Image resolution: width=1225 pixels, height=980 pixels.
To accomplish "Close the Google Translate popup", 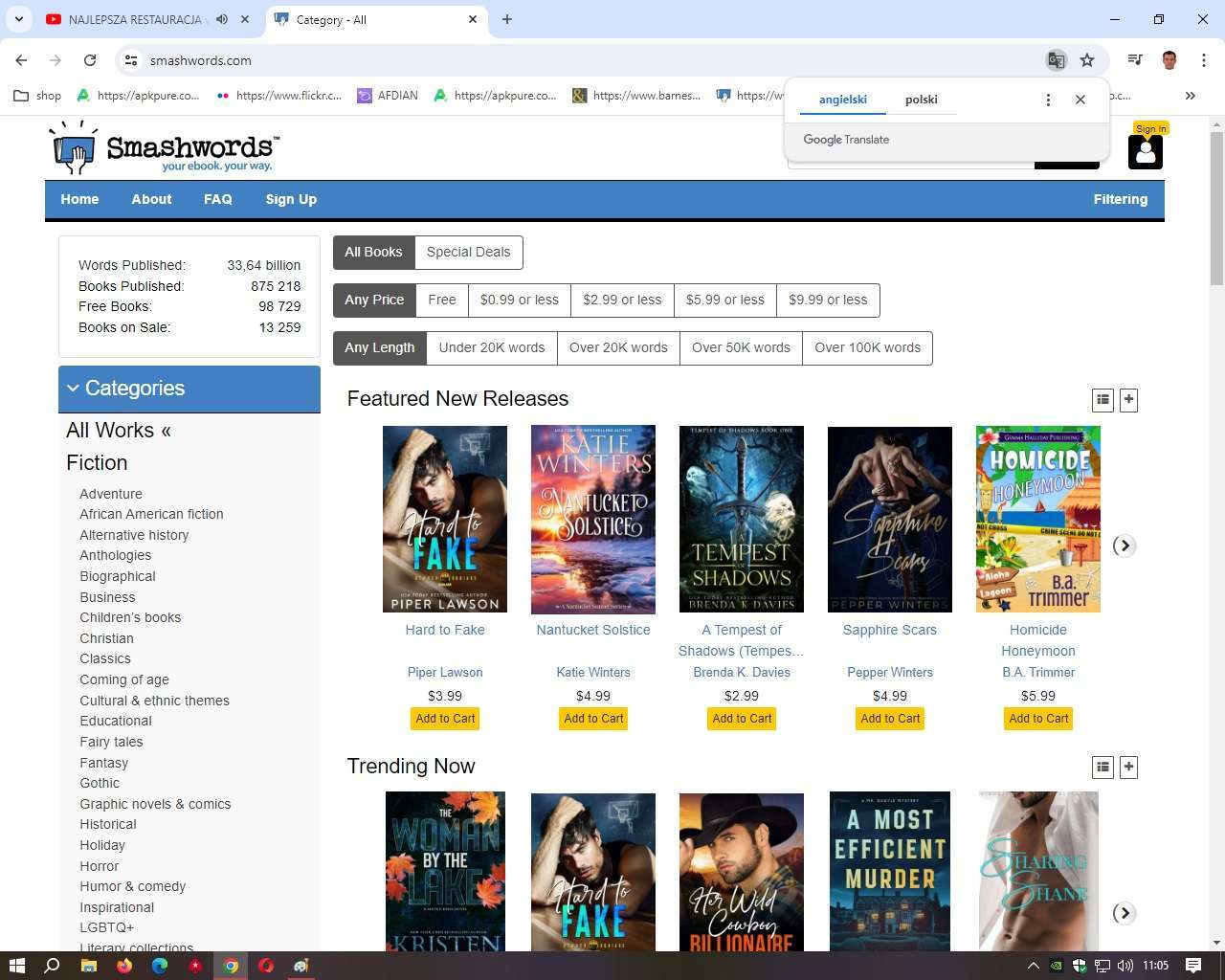I will (1080, 100).
